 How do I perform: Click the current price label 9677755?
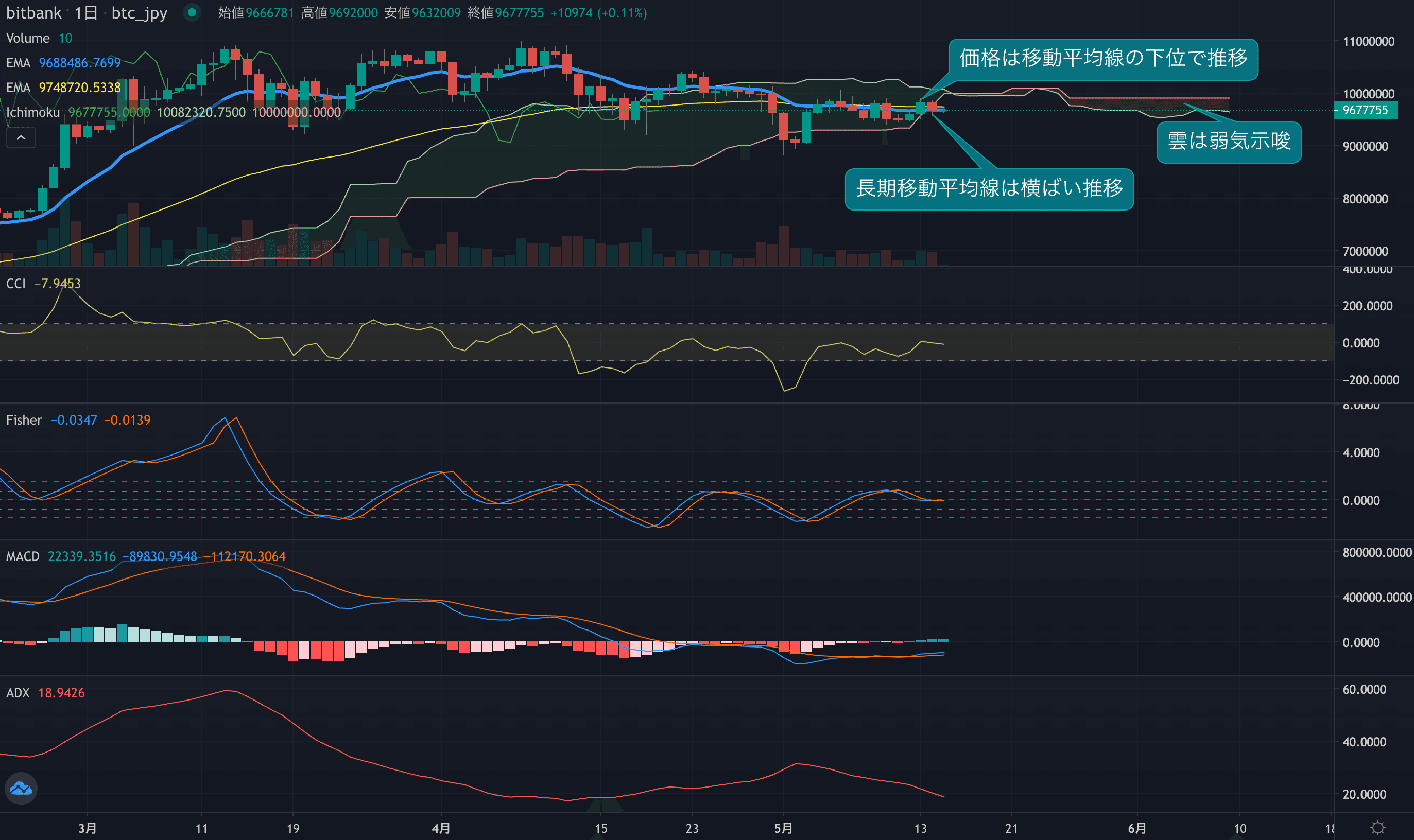tap(1365, 110)
